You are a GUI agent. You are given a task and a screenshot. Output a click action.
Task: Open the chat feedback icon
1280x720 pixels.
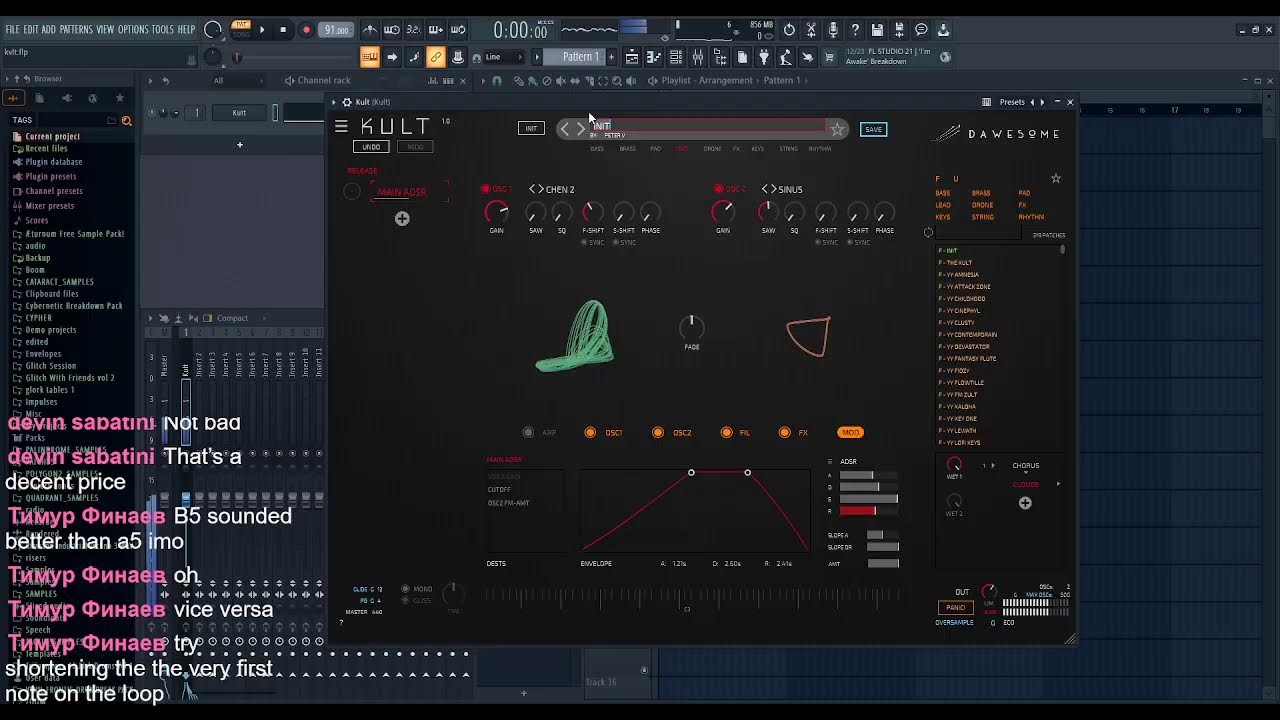point(921,30)
